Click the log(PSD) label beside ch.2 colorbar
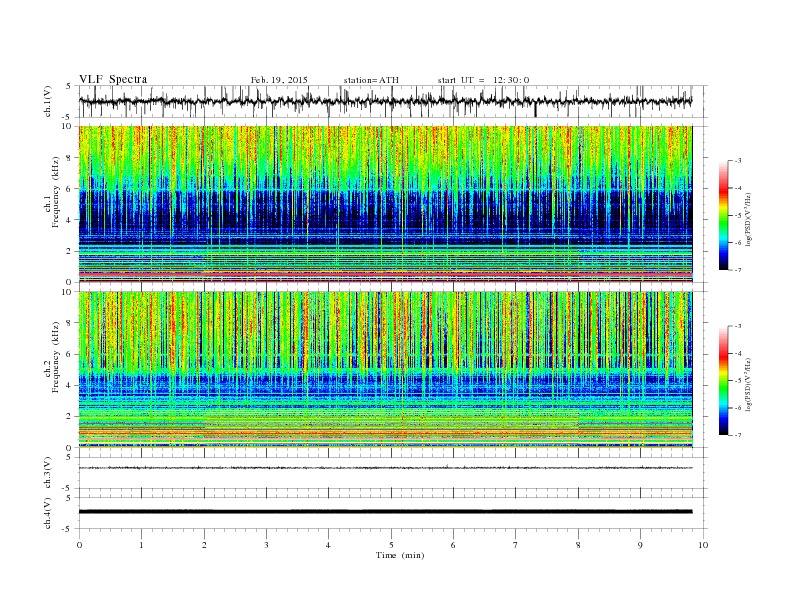 click(749, 384)
